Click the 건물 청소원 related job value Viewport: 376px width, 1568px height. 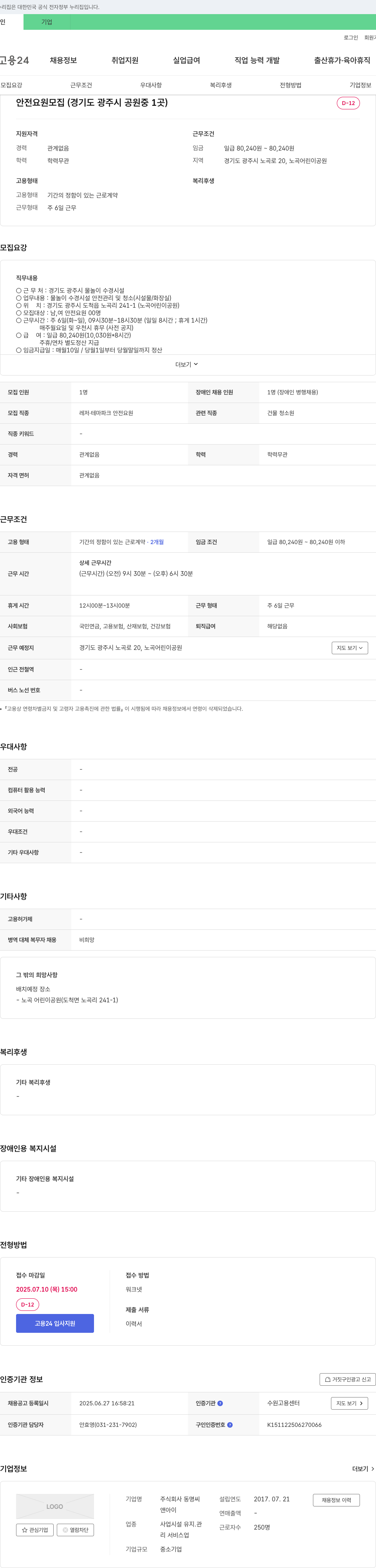(280, 413)
